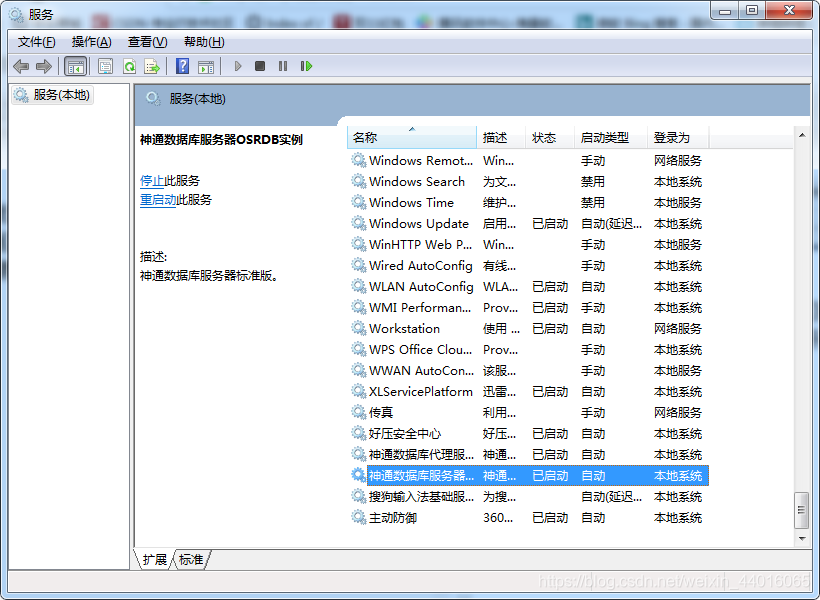Screen dimensions: 820x600
Task: Click the gear icon of 好压安全中心 row
Action: [358, 433]
